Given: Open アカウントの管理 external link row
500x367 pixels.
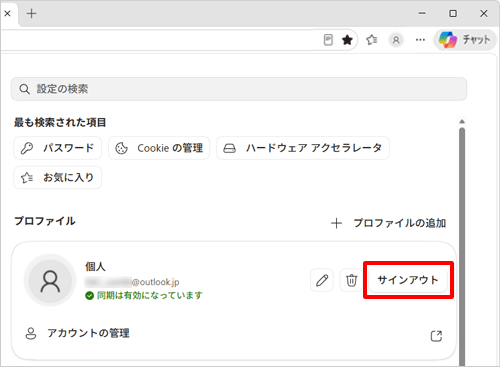Looking at the screenshot, I should point(234,333).
